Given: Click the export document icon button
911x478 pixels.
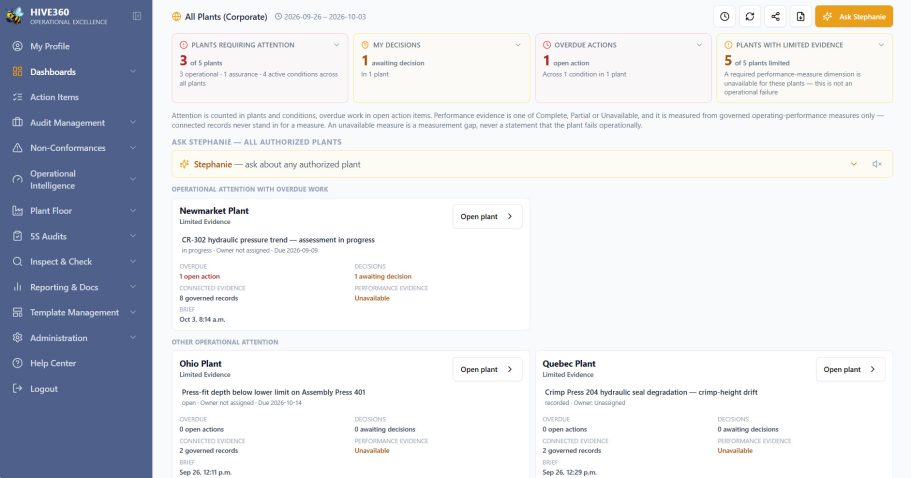Looking at the screenshot, I should pos(801,16).
